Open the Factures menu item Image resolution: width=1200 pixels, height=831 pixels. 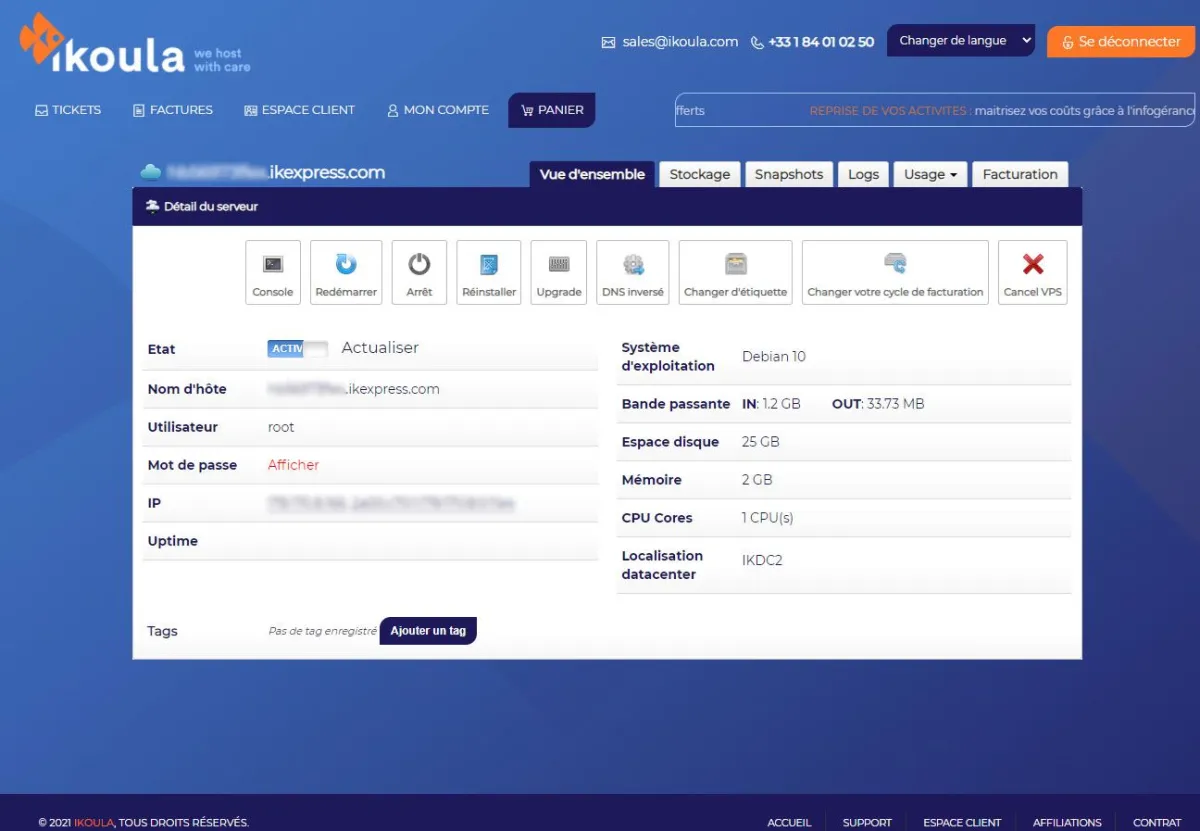(x=173, y=110)
